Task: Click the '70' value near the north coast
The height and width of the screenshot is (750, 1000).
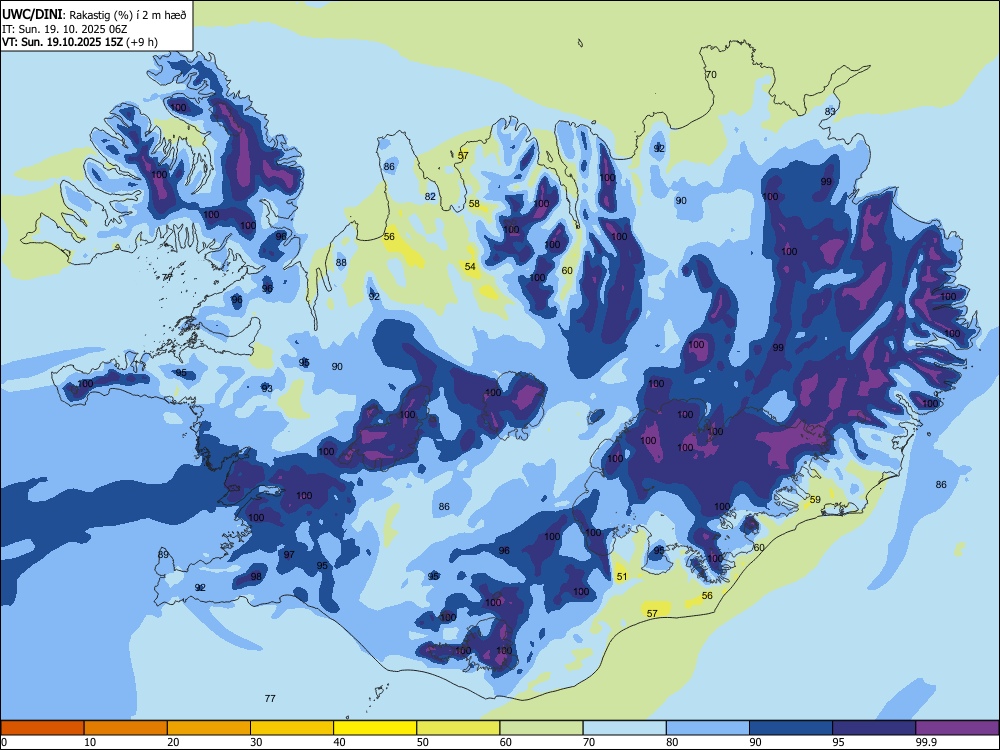Action: (711, 75)
